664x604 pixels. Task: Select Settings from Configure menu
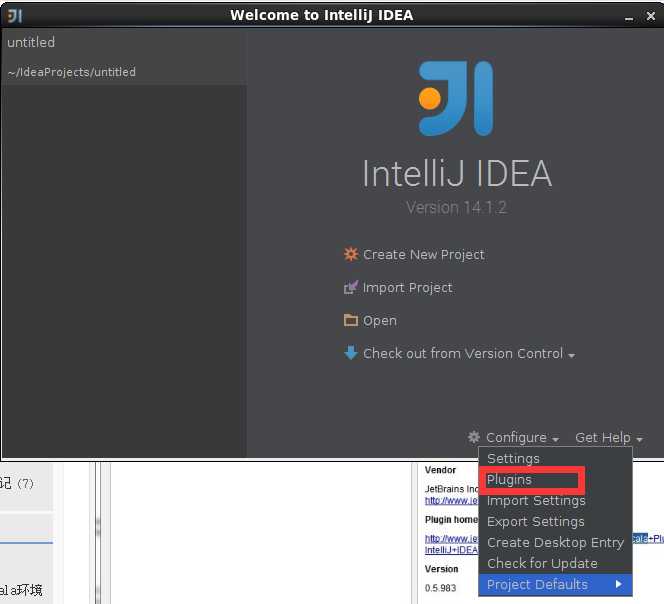pyautogui.click(x=555, y=458)
